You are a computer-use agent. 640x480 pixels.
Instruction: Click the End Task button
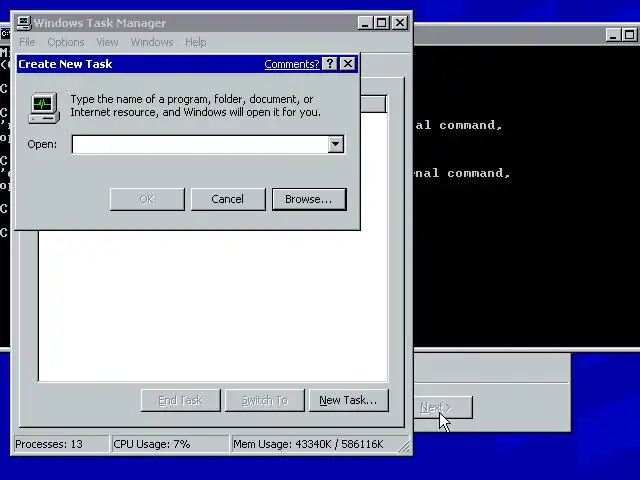click(x=180, y=400)
